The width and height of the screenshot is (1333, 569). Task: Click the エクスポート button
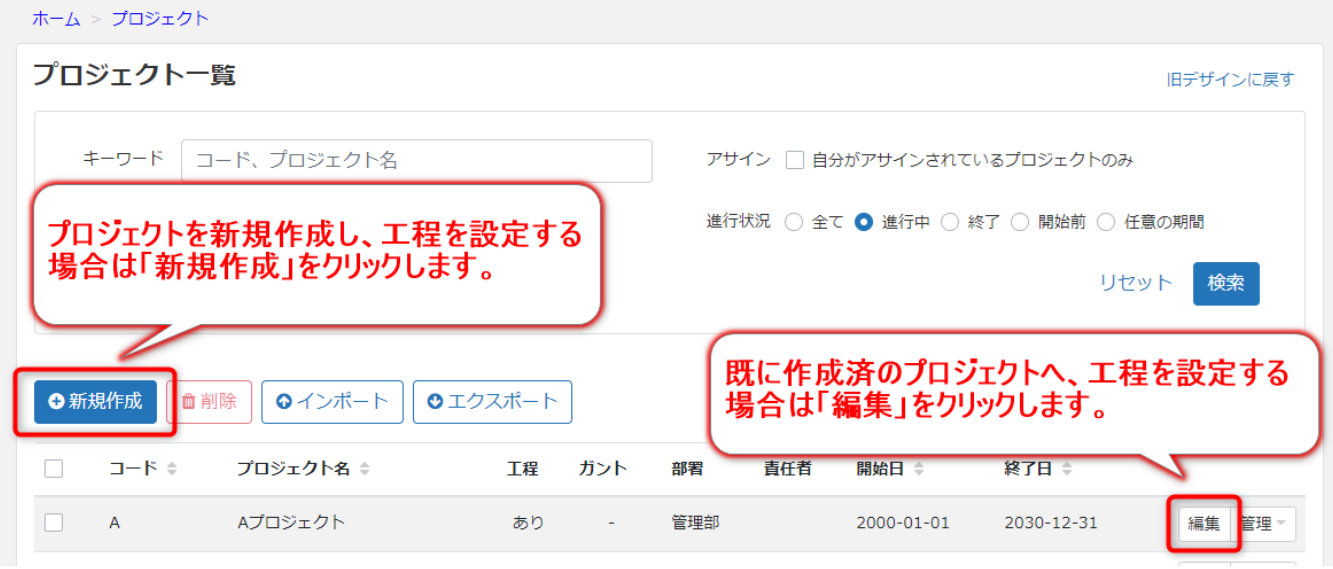click(492, 402)
